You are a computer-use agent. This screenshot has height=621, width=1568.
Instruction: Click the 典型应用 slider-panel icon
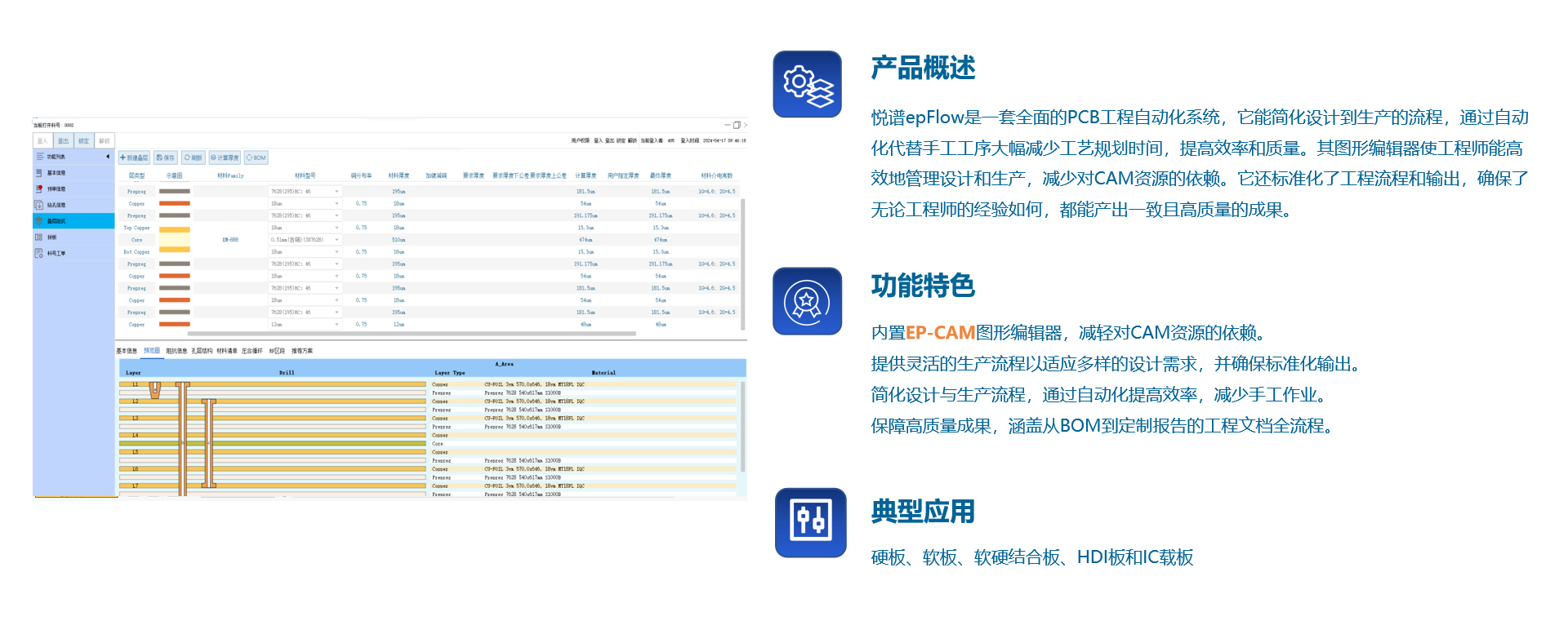click(810, 522)
